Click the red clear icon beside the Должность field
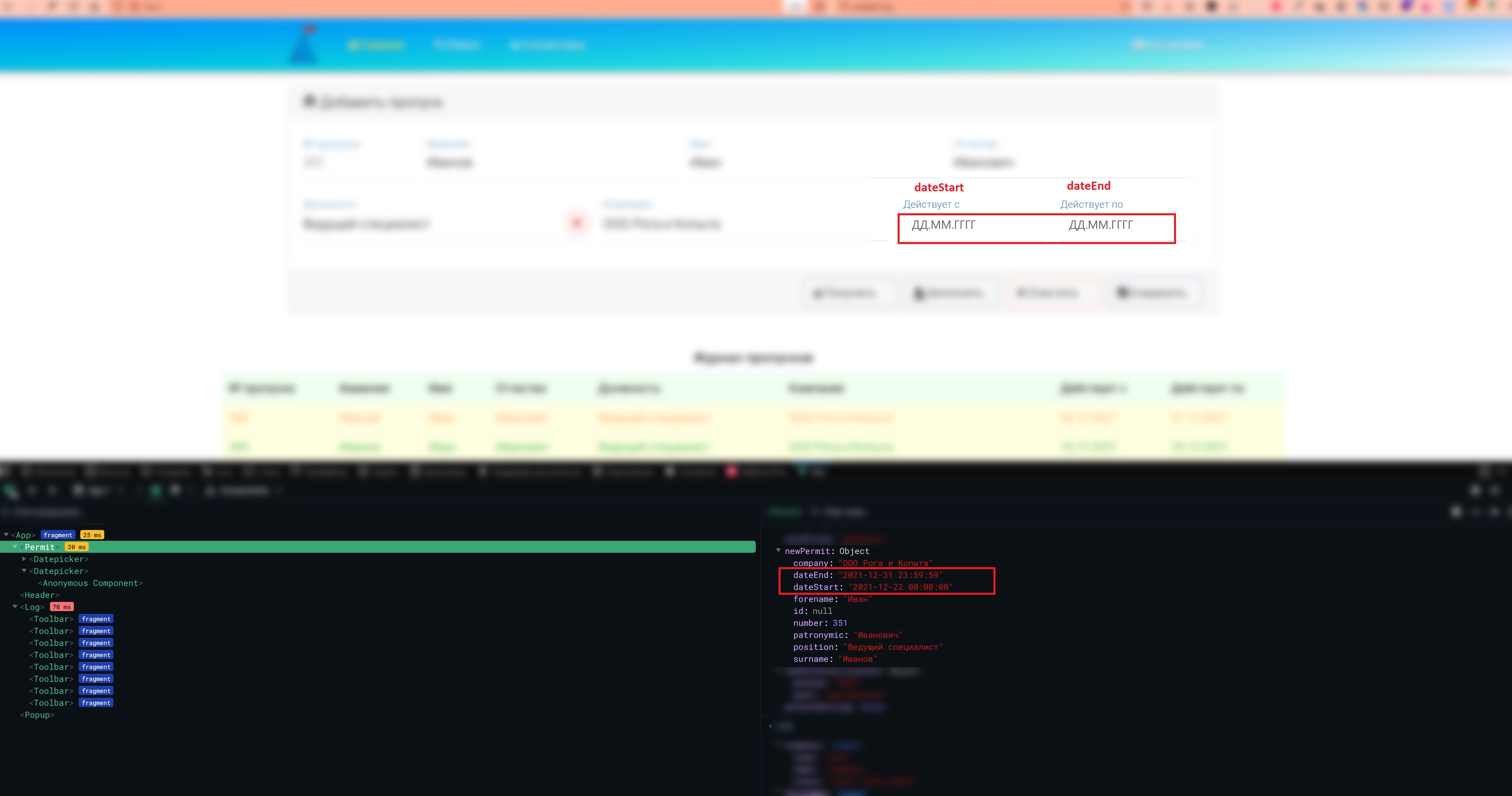The width and height of the screenshot is (1512, 796). click(576, 224)
